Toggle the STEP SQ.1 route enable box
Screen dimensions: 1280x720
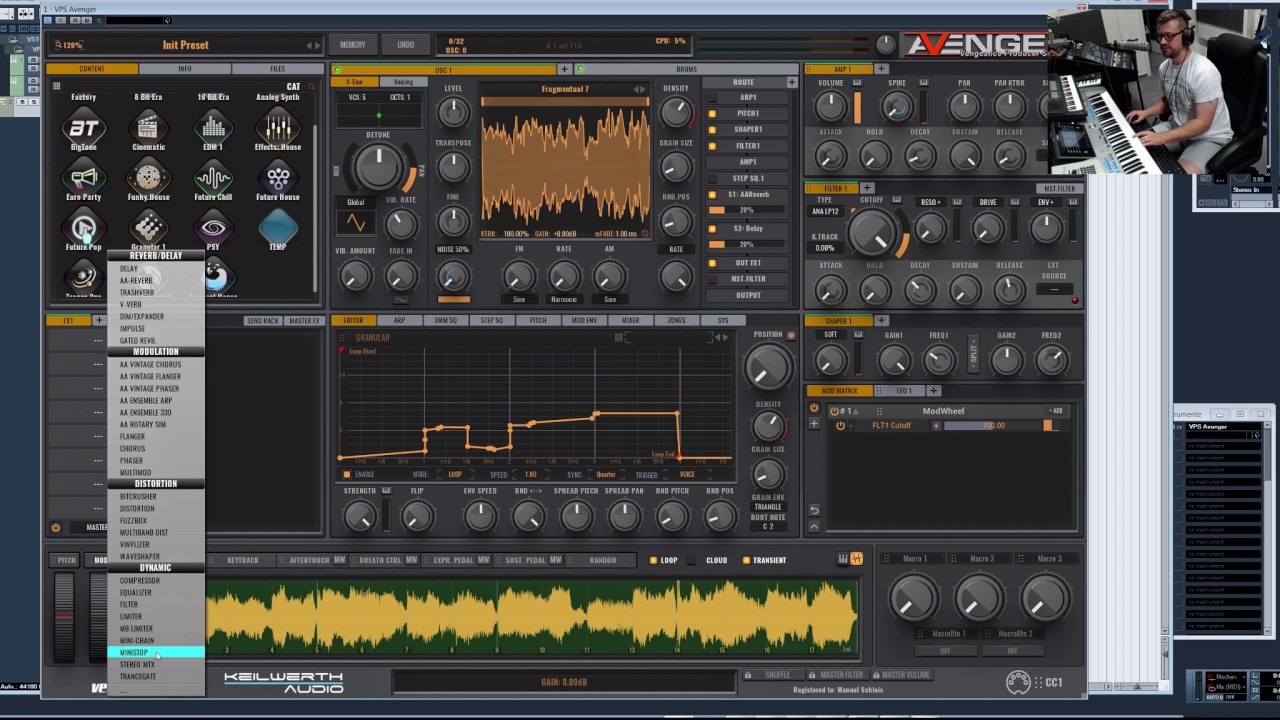[x=712, y=178]
